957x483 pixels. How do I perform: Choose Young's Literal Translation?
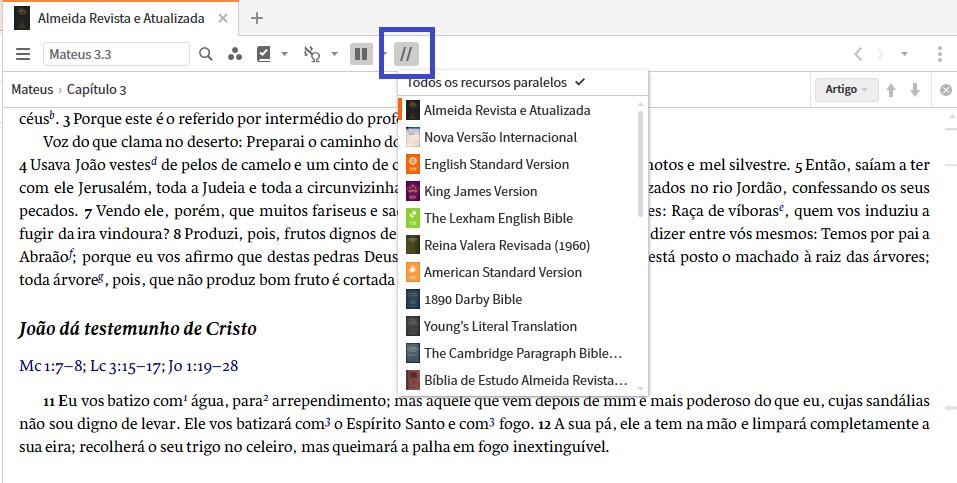(518, 326)
